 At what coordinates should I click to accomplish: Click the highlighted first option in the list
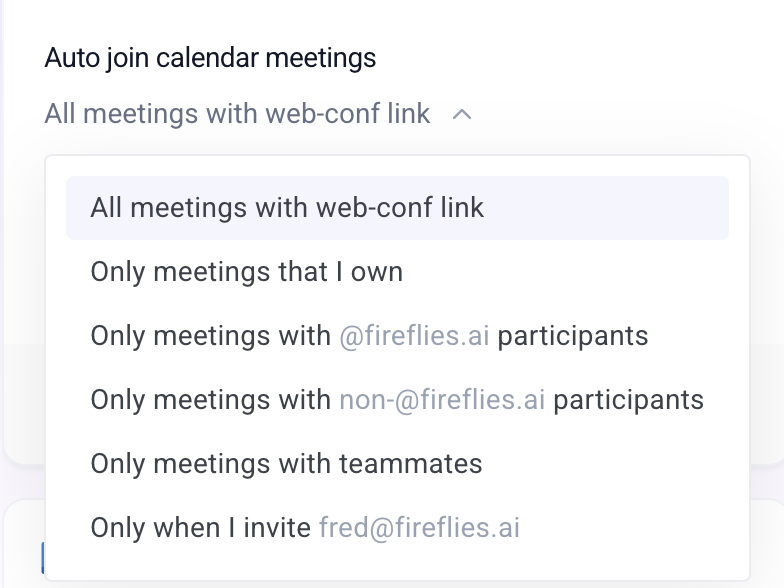pos(397,208)
